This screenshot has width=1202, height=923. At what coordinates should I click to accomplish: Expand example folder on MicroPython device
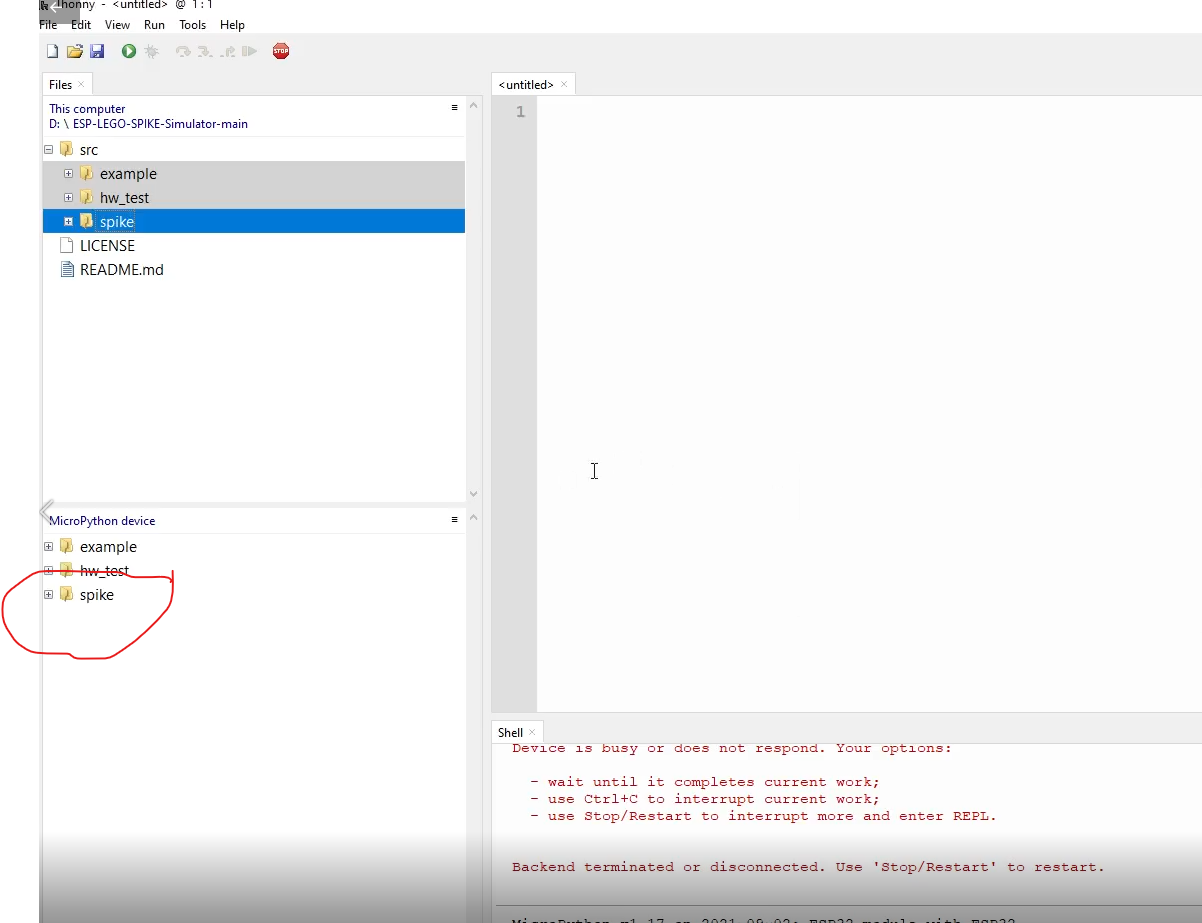(48, 547)
